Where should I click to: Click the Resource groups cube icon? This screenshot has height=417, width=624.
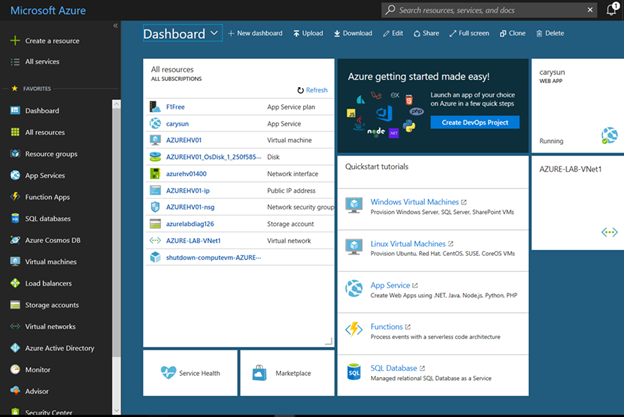click(15, 154)
